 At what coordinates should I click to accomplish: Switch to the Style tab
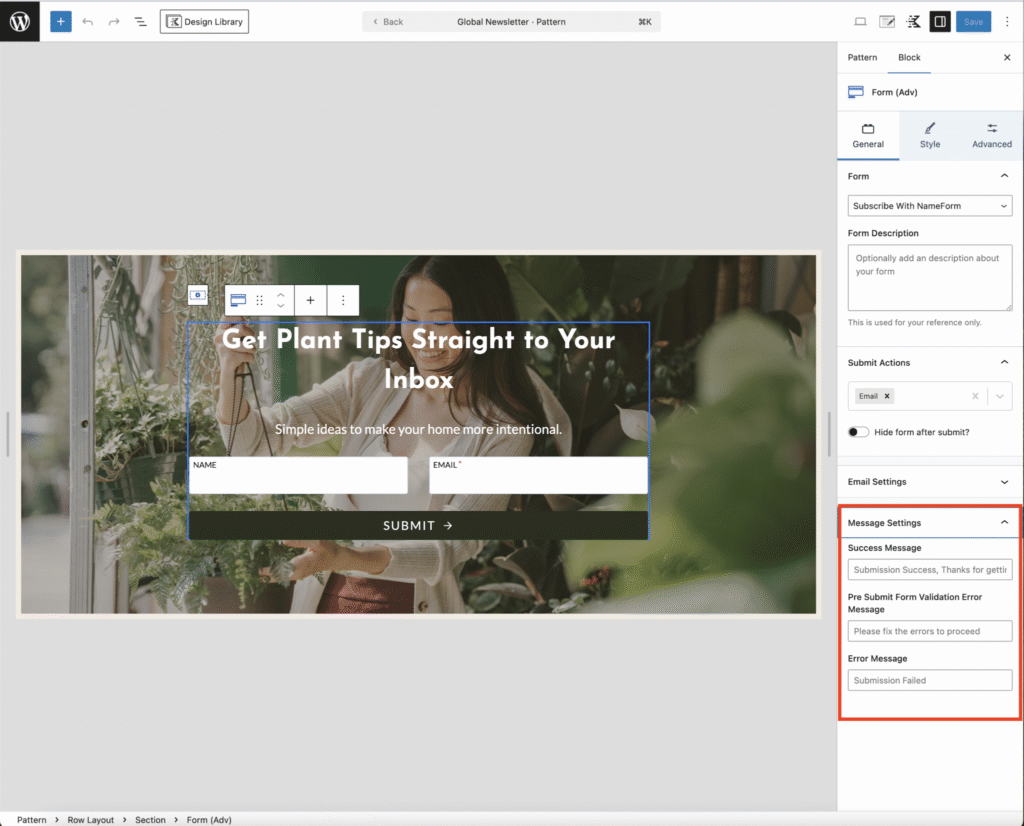930,135
